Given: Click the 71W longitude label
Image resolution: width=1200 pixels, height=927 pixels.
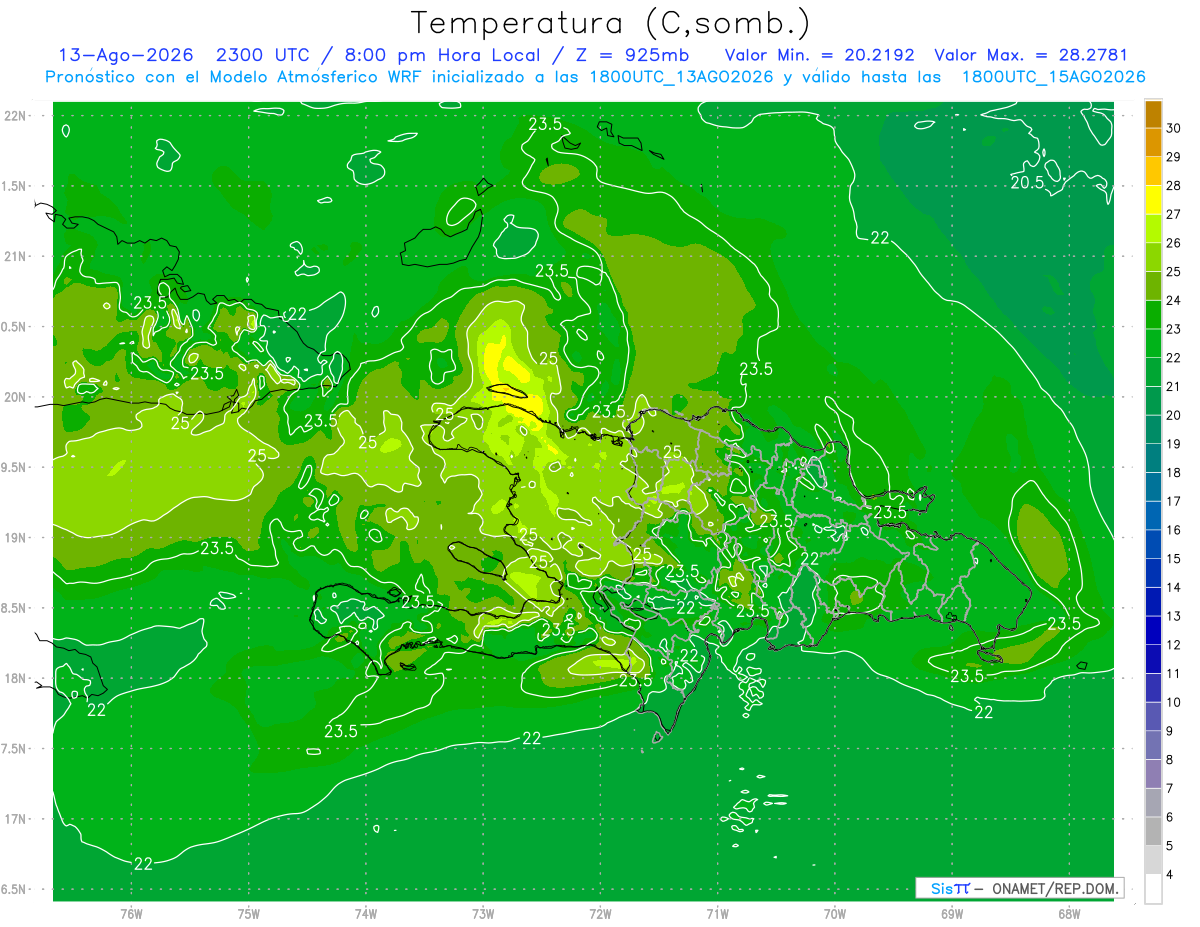Looking at the screenshot, I should pyautogui.click(x=717, y=913).
